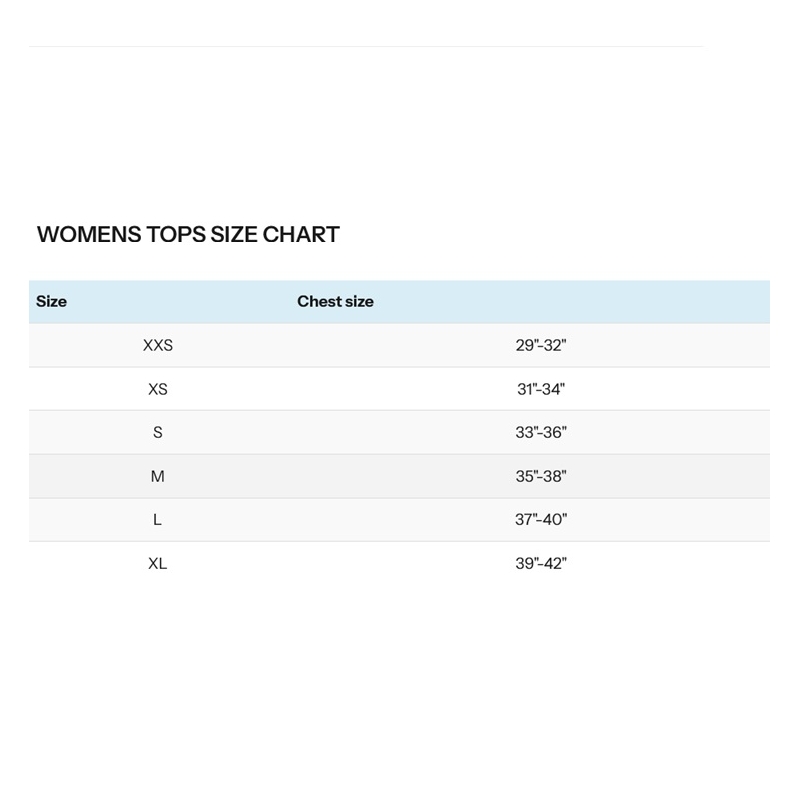Click the Size column header
This screenshot has width=800, height=800.
51,302
